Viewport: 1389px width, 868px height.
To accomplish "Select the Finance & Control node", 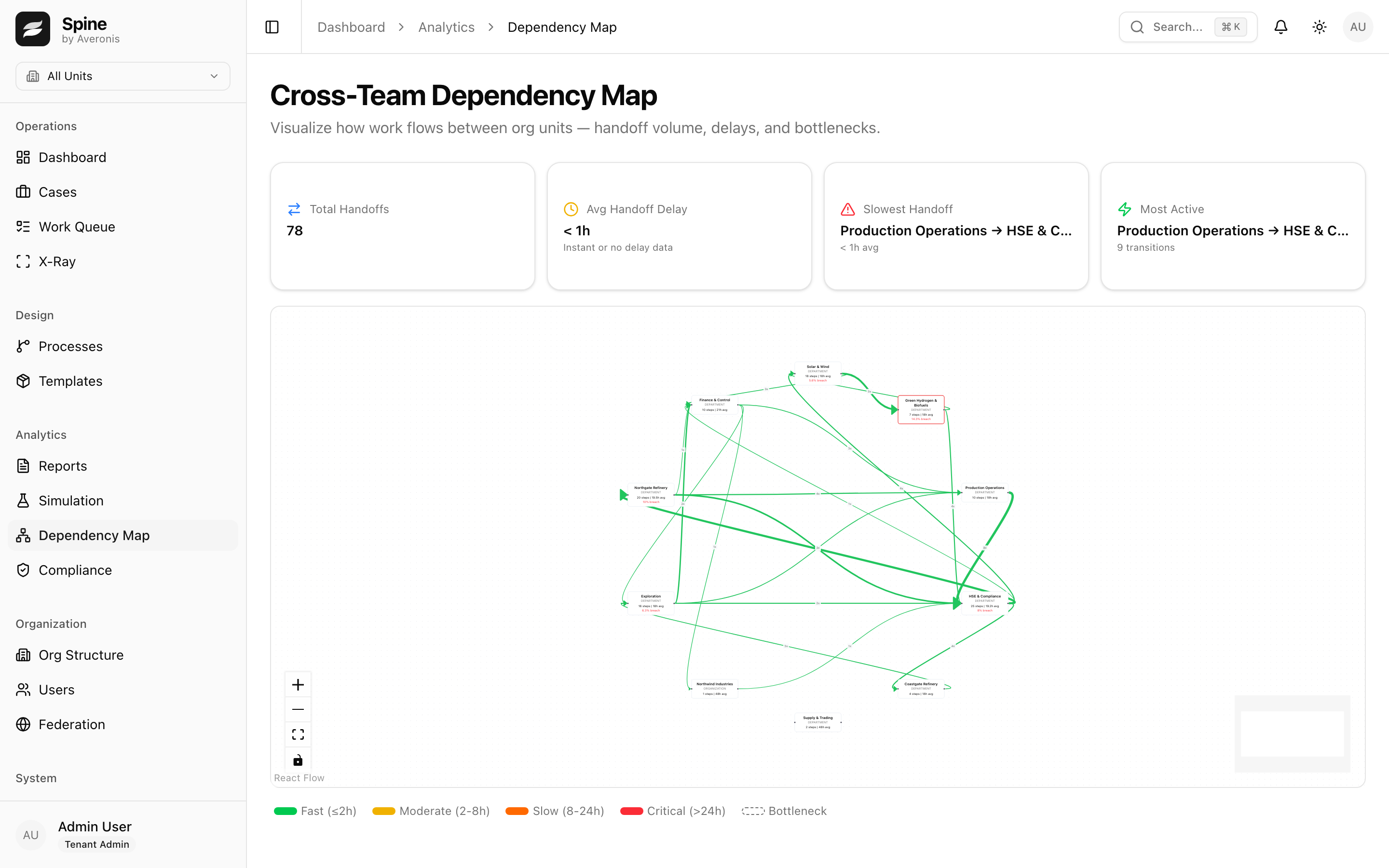I will pos(715,405).
